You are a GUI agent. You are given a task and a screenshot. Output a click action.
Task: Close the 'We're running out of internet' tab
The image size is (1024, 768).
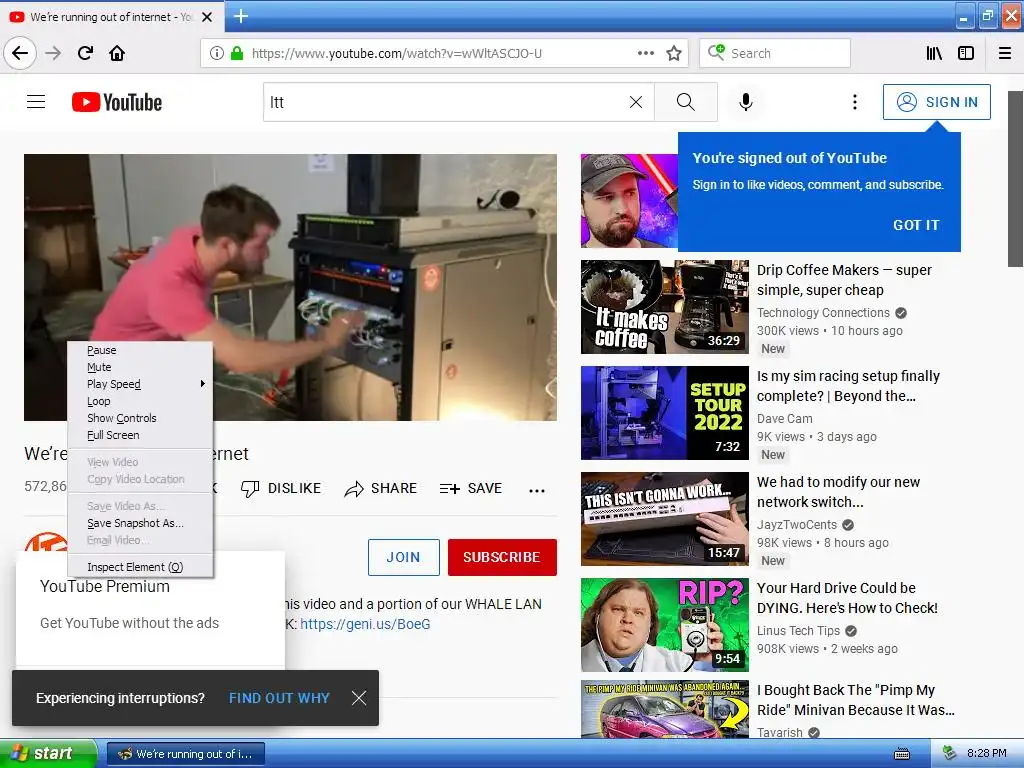(x=207, y=17)
